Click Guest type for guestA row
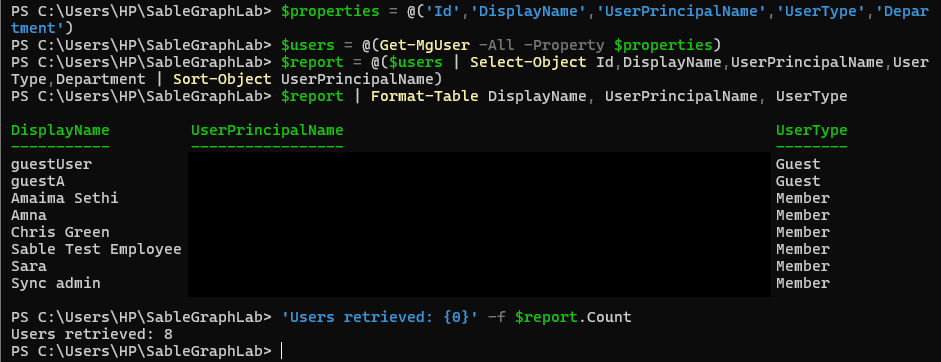The image size is (941, 362). [x=798, y=181]
